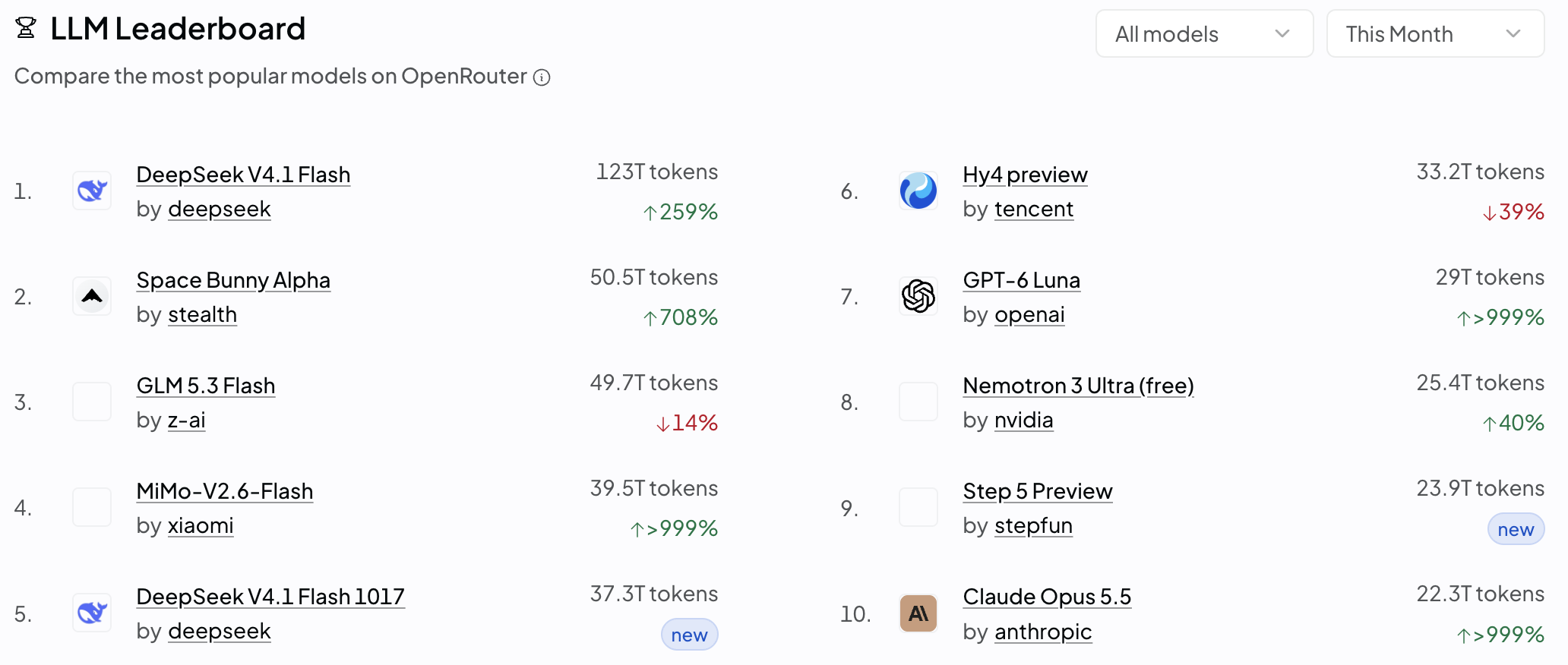Open the All models dropdown
This screenshot has width=1568, height=665.
tap(1204, 33)
